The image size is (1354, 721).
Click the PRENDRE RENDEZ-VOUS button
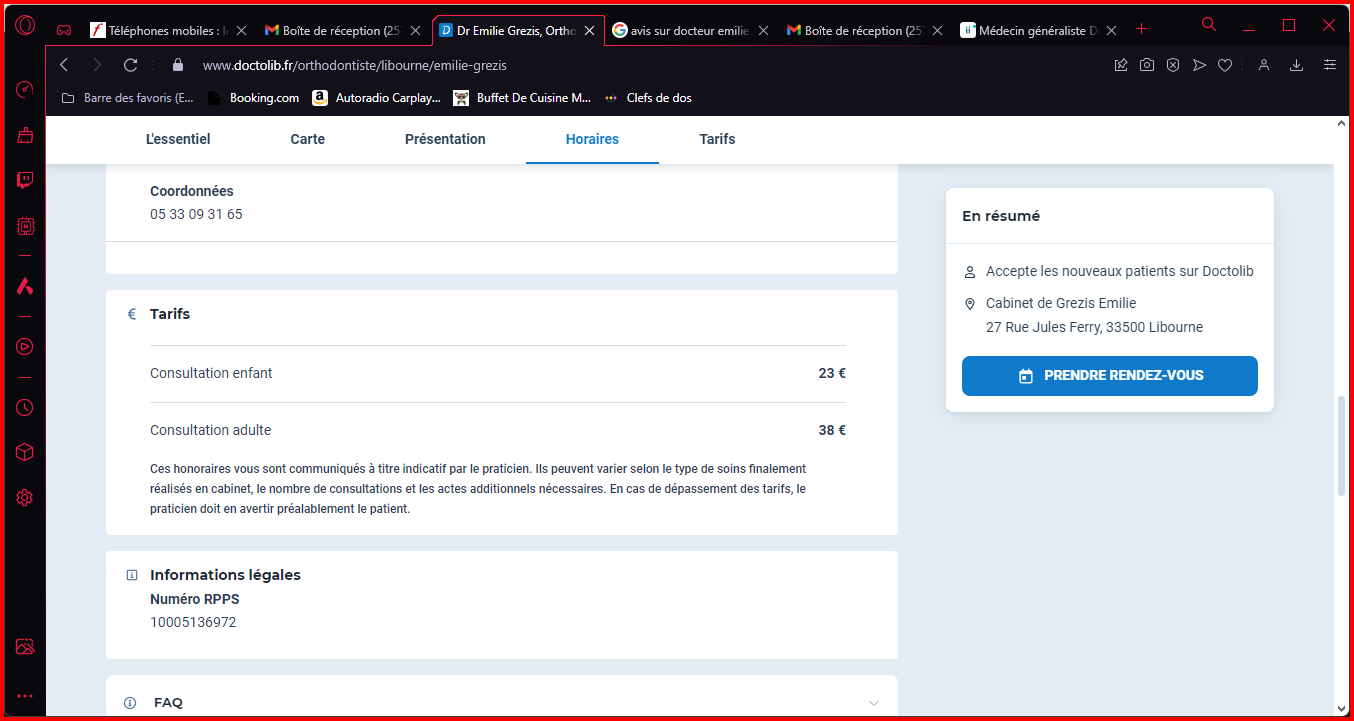1110,376
